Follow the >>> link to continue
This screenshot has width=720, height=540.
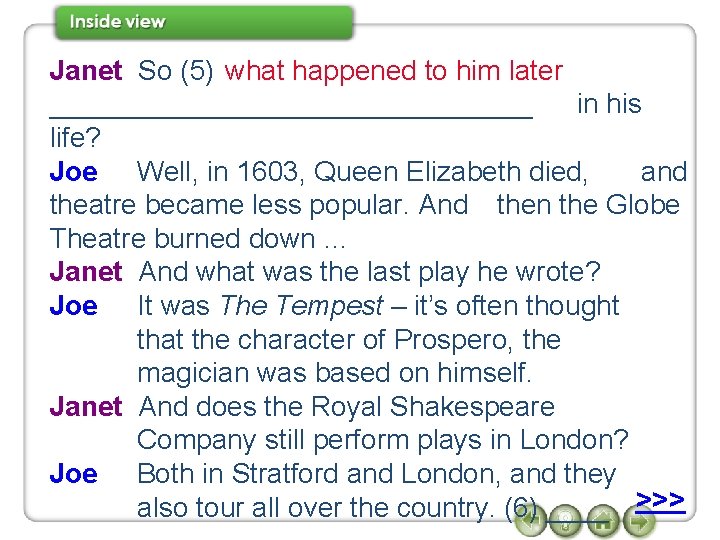pos(660,501)
